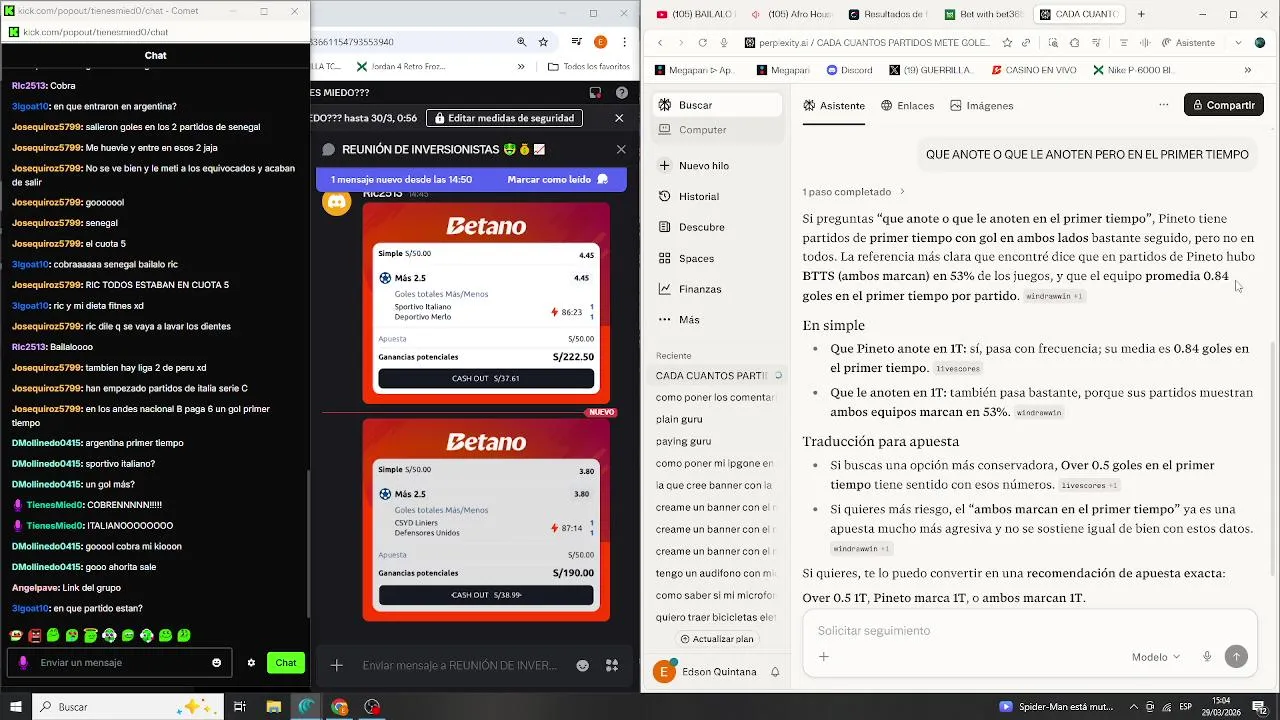Select Buscar in Perplexity sidebar
The width and height of the screenshot is (1280, 720).
718,105
